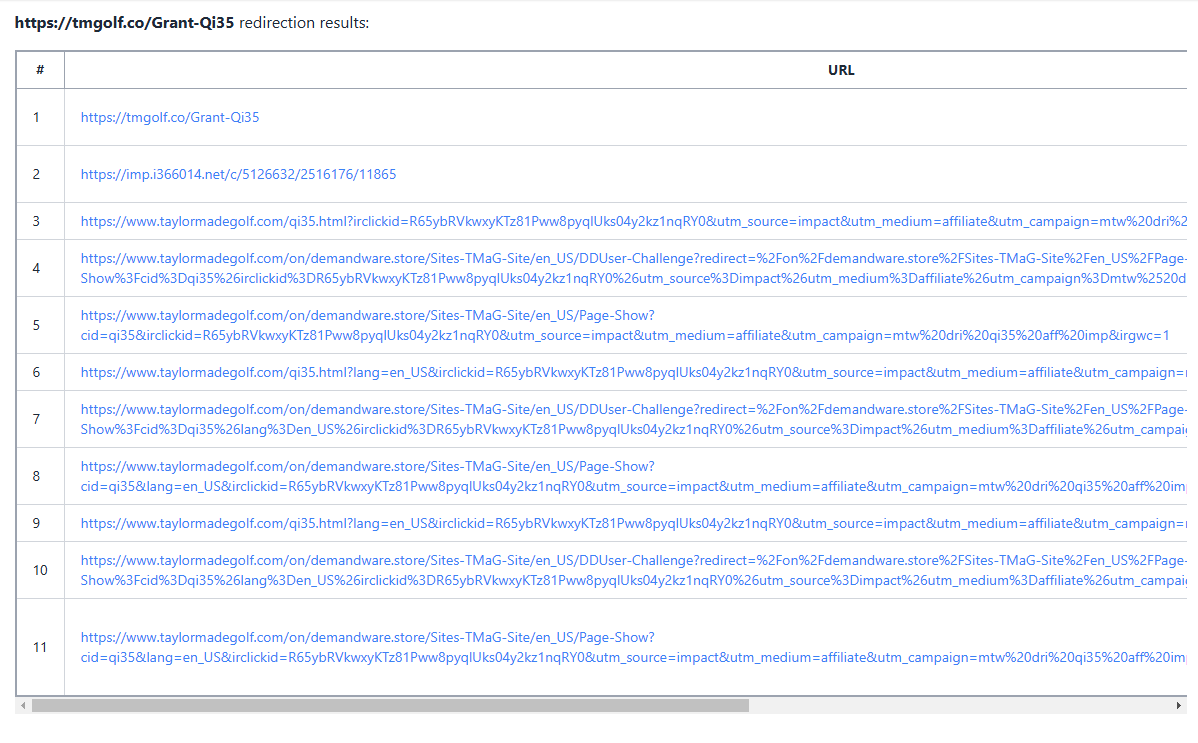Image resolution: width=1198 pixels, height=743 pixels.
Task: Click row number 8 cell
Action: pyautogui.click(x=40, y=476)
